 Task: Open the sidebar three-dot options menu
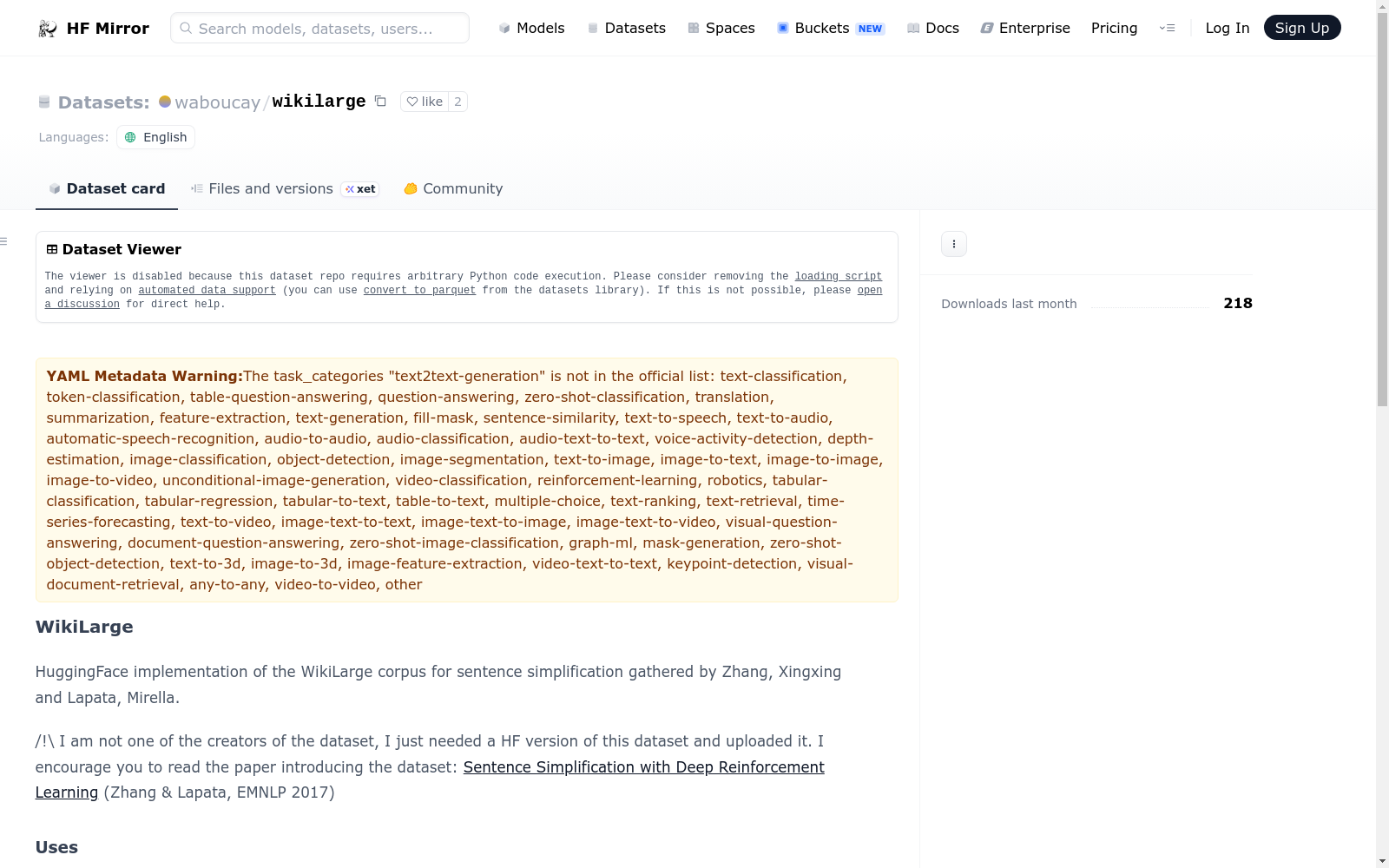954,244
